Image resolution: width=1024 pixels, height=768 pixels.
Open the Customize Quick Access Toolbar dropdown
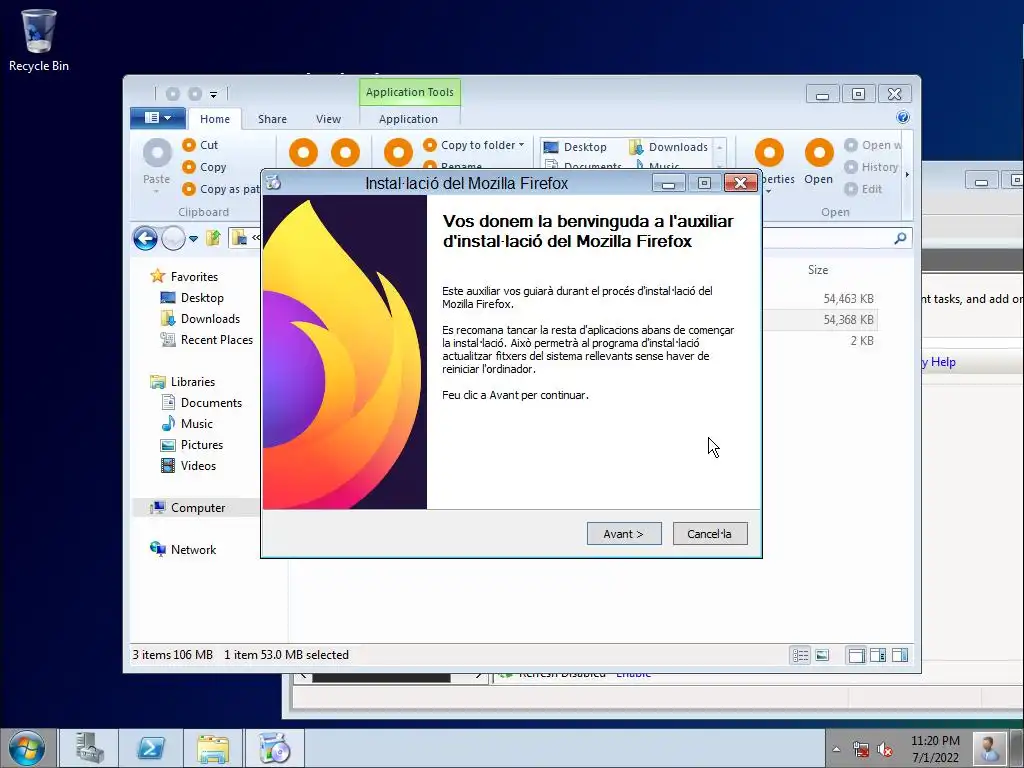pyautogui.click(x=214, y=95)
